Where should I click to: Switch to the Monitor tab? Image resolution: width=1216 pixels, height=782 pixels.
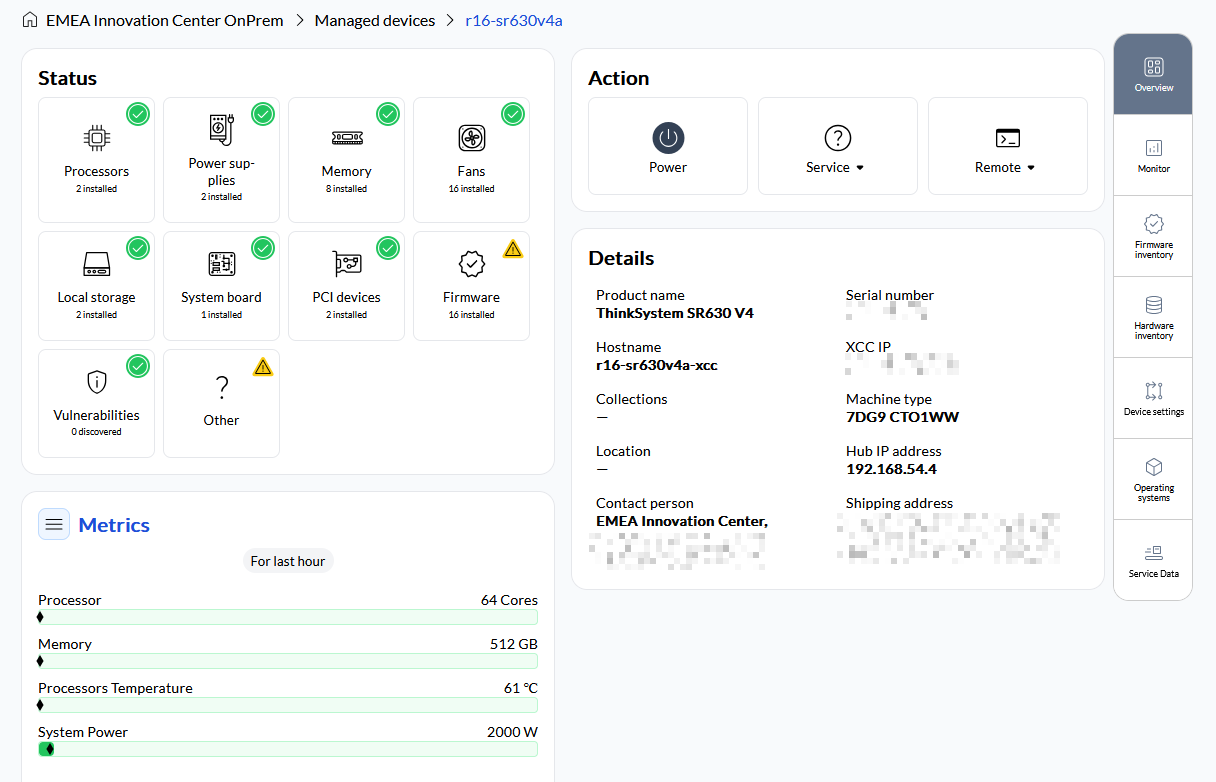(x=1153, y=155)
